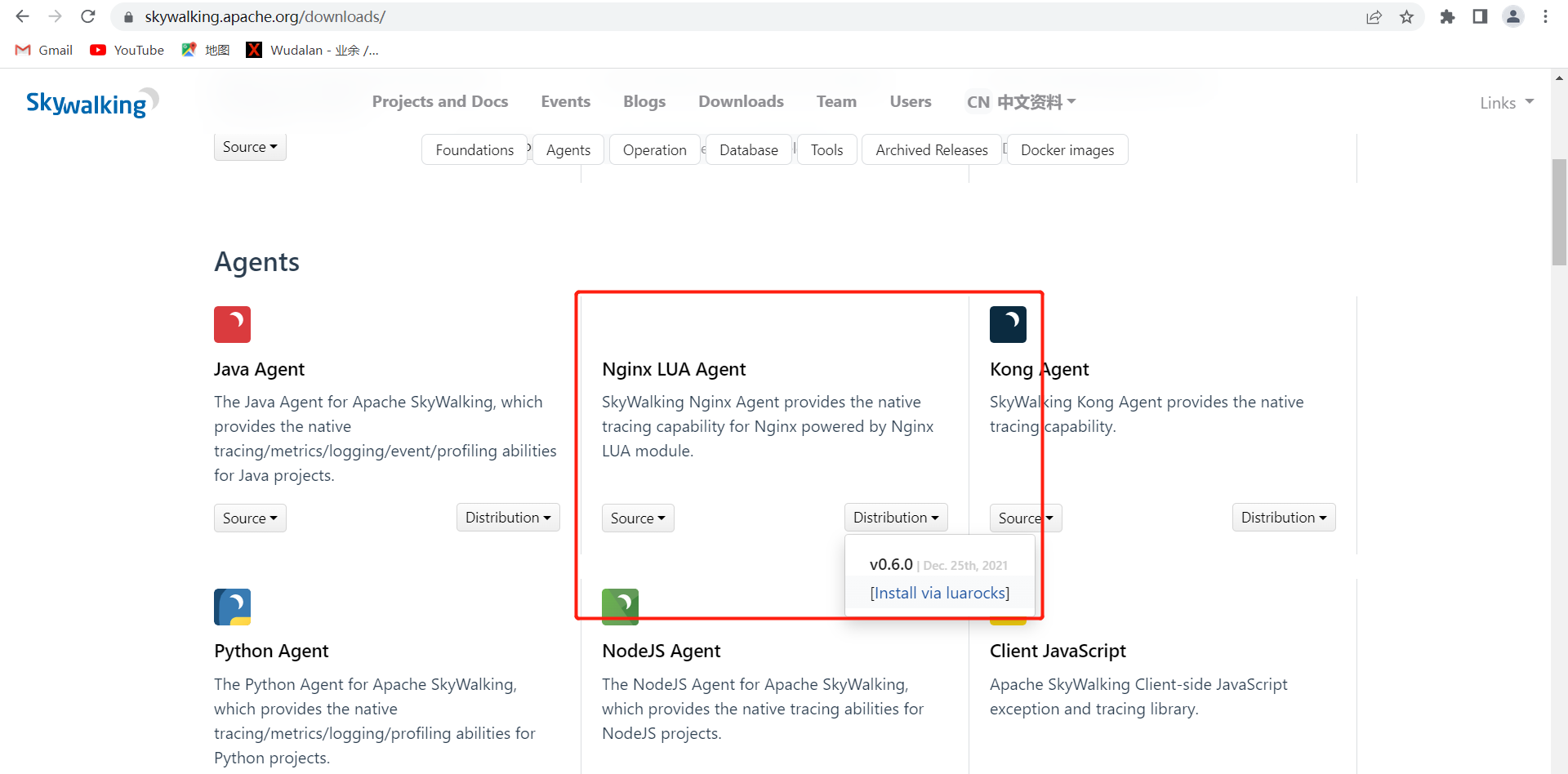Open Projects and Docs in the navbar
Image resolution: width=1568 pixels, height=774 pixels.
[x=439, y=101]
